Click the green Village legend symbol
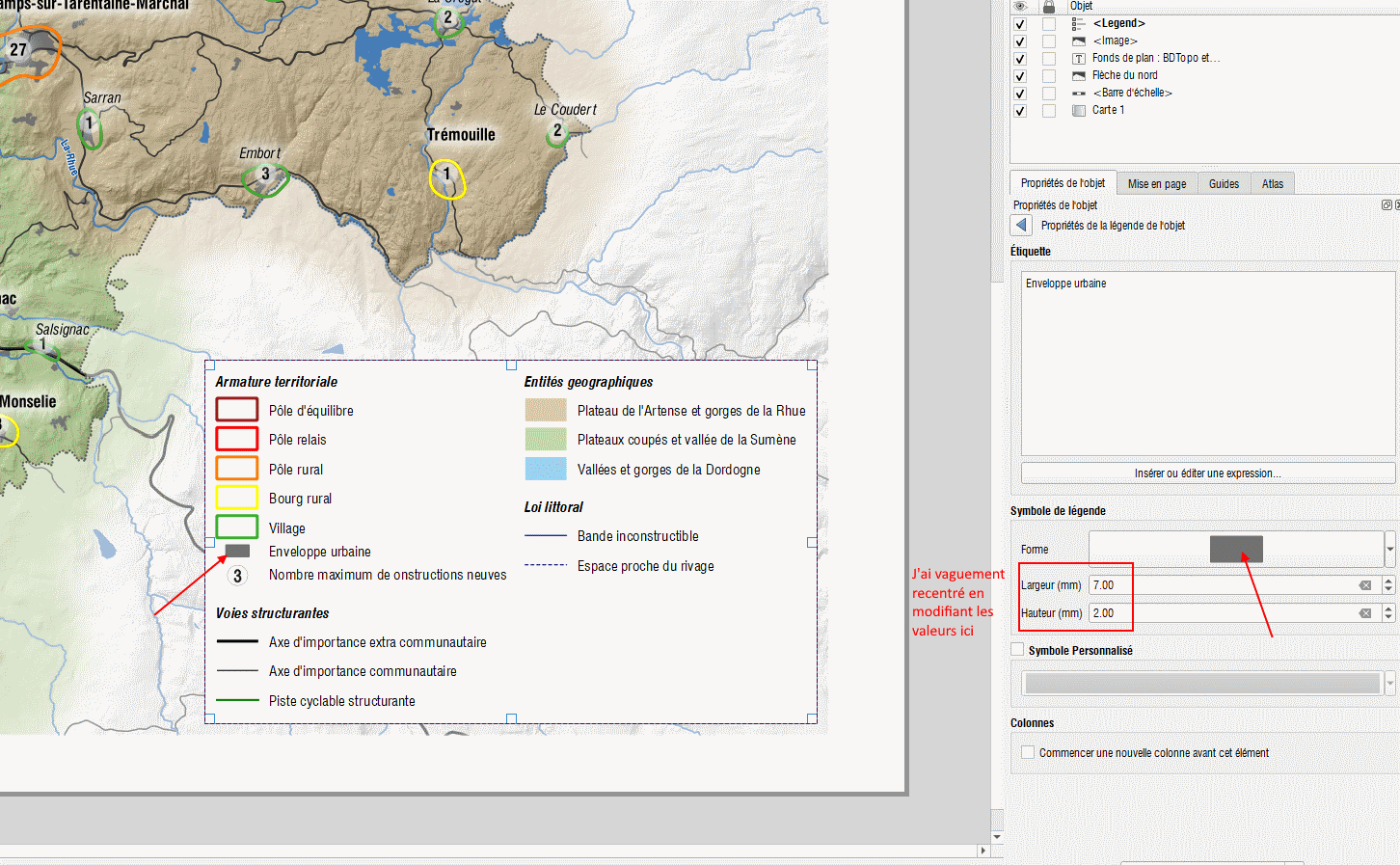The width and height of the screenshot is (1400, 865). 236,527
